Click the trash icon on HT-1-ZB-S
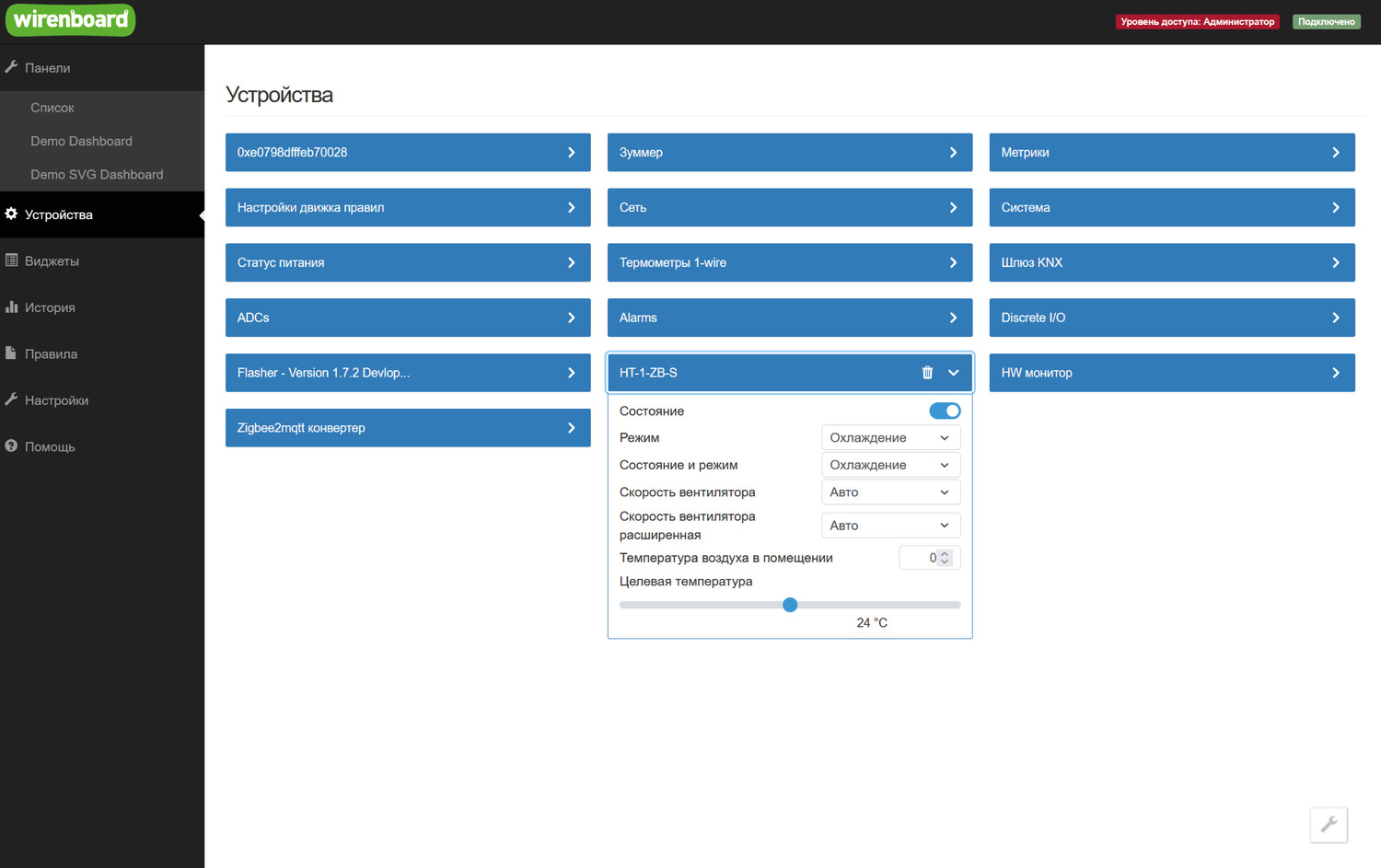This screenshot has height=868, width=1381. 927,373
